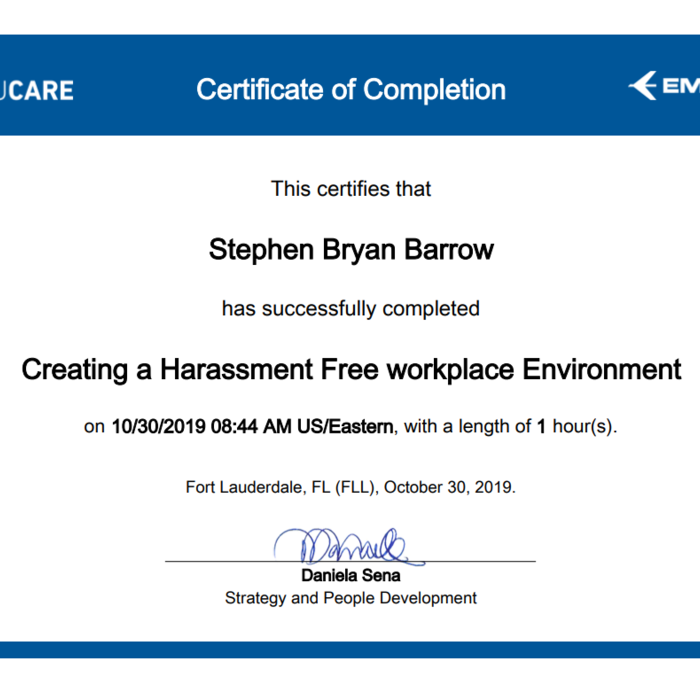Screen dimensions: 700x700
Task: Click the EDUCARE logo text
Action: [x=37, y=91]
